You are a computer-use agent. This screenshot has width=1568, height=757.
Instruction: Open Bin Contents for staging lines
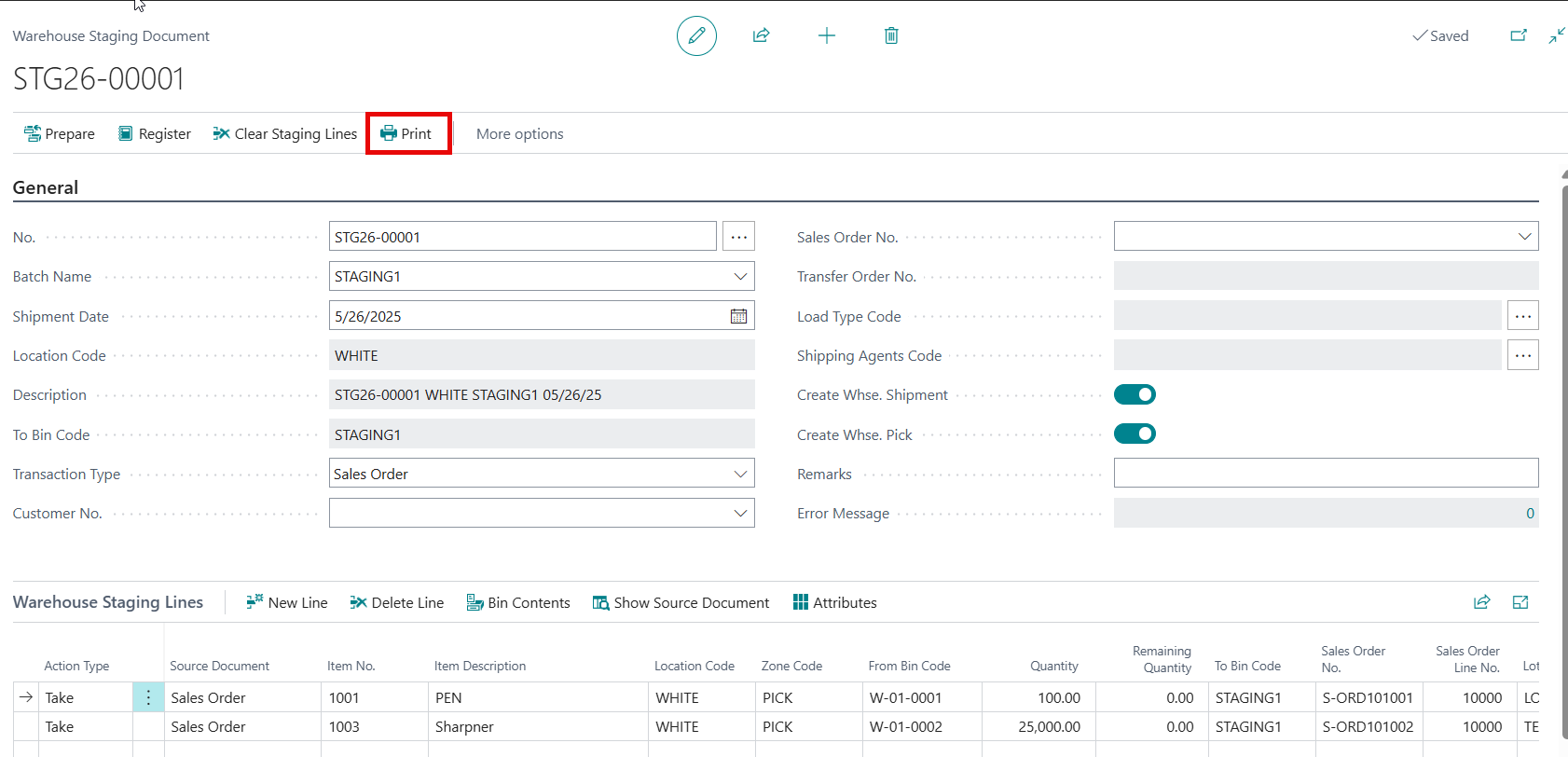pos(518,602)
